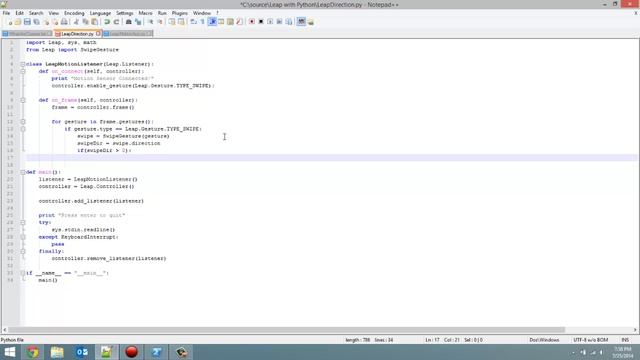
Task: Click the Replace toolbar icon
Action: [138, 22]
